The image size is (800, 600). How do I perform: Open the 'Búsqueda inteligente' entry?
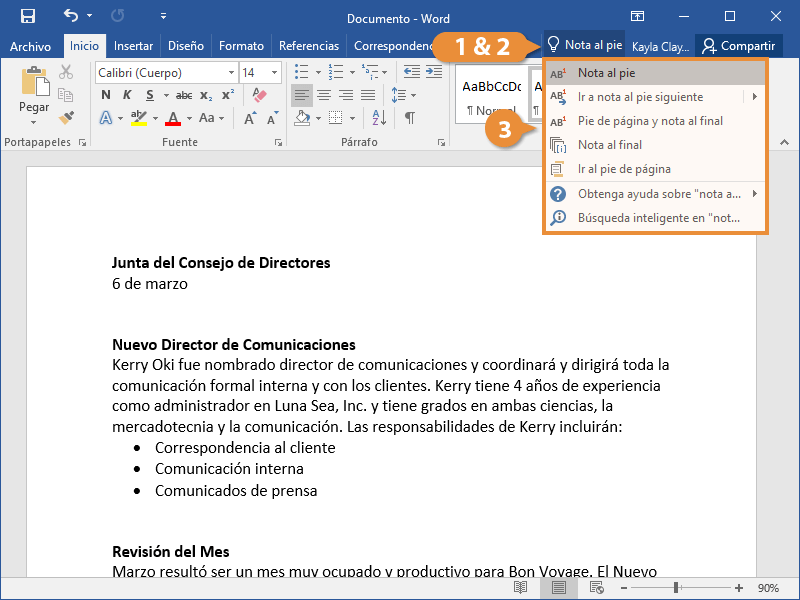655,218
